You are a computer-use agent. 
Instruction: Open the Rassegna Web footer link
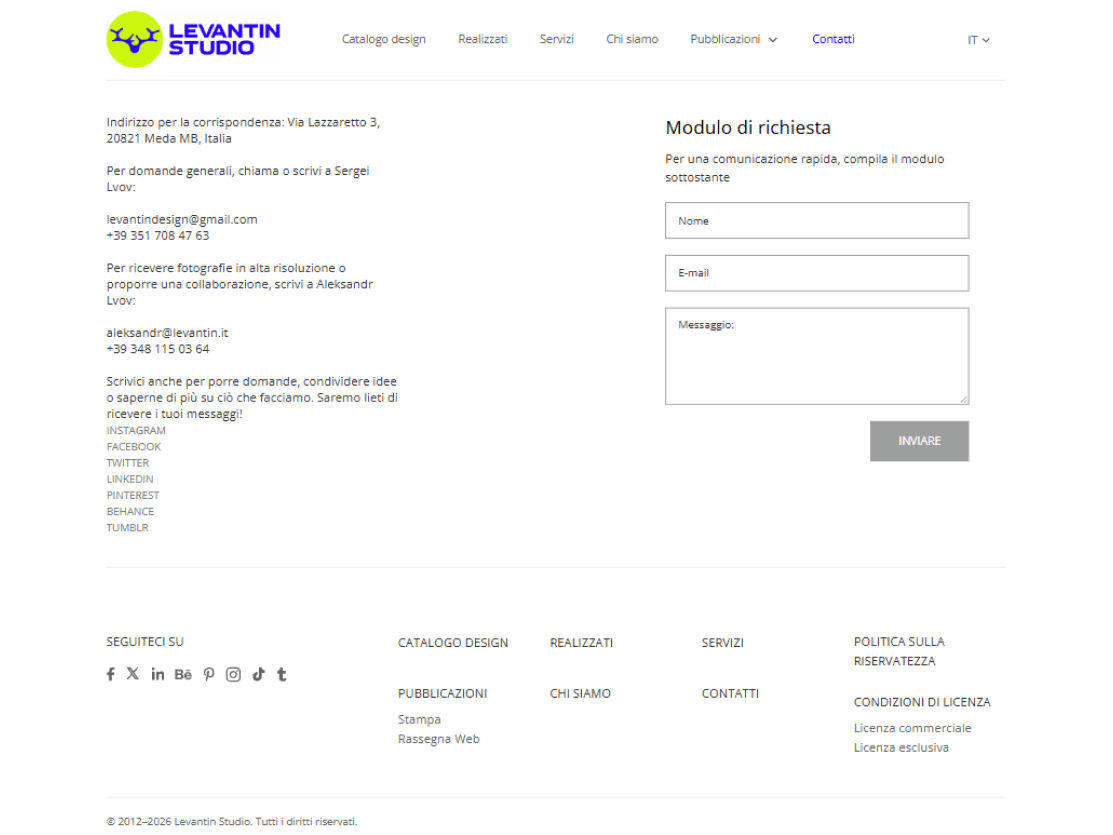(x=439, y=739)
